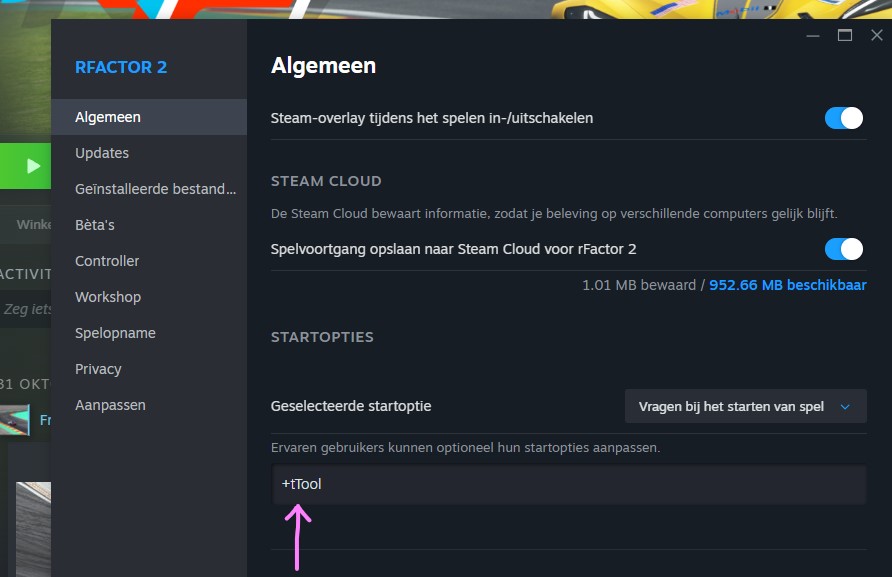The image size is (892, 577).
Task: Click the RFACTOR 2 title heading
Action: pos(121,67)
